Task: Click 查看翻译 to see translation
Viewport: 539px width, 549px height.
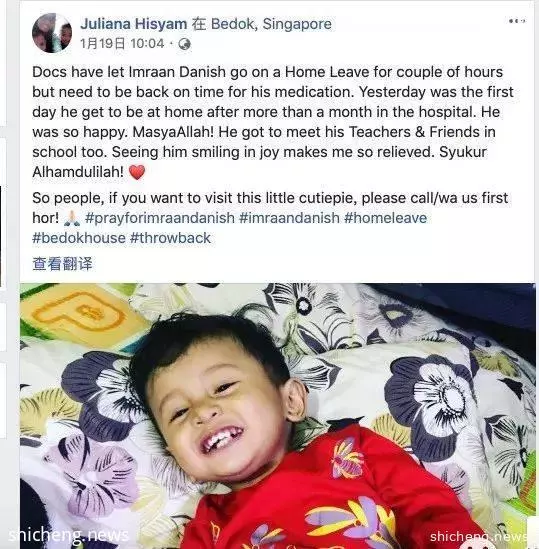Action: 62,264
